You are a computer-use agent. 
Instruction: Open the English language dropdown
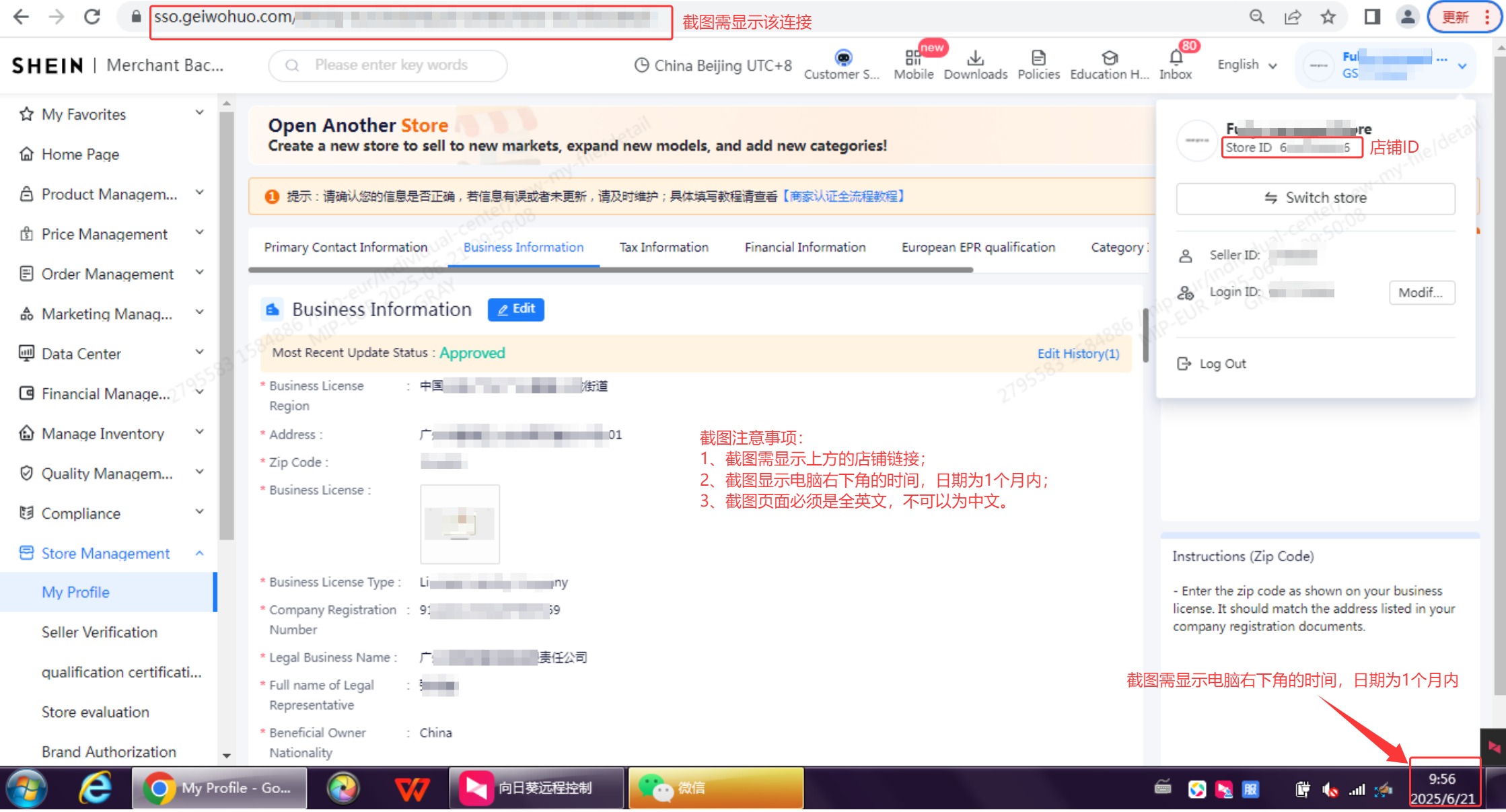(1246, 65)
